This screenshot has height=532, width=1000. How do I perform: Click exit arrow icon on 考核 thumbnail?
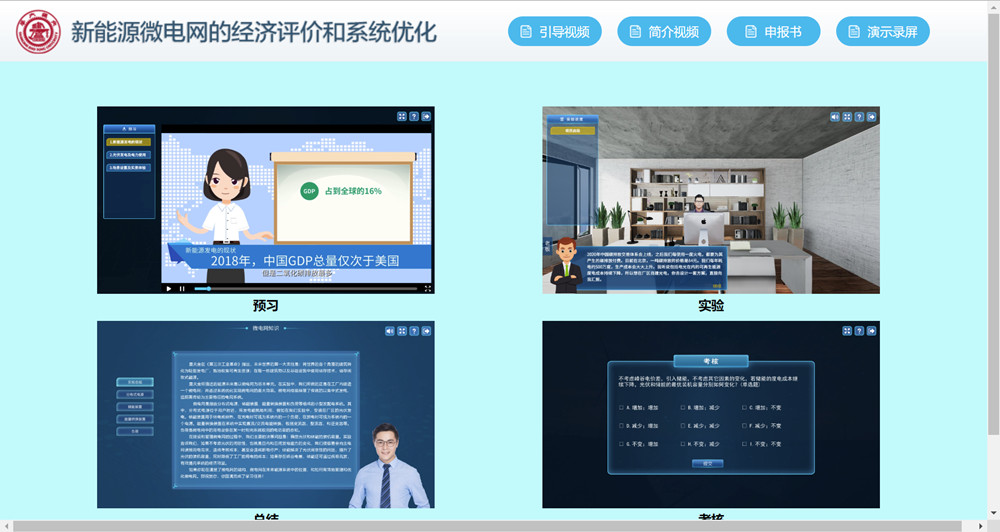tap(871, 330)
